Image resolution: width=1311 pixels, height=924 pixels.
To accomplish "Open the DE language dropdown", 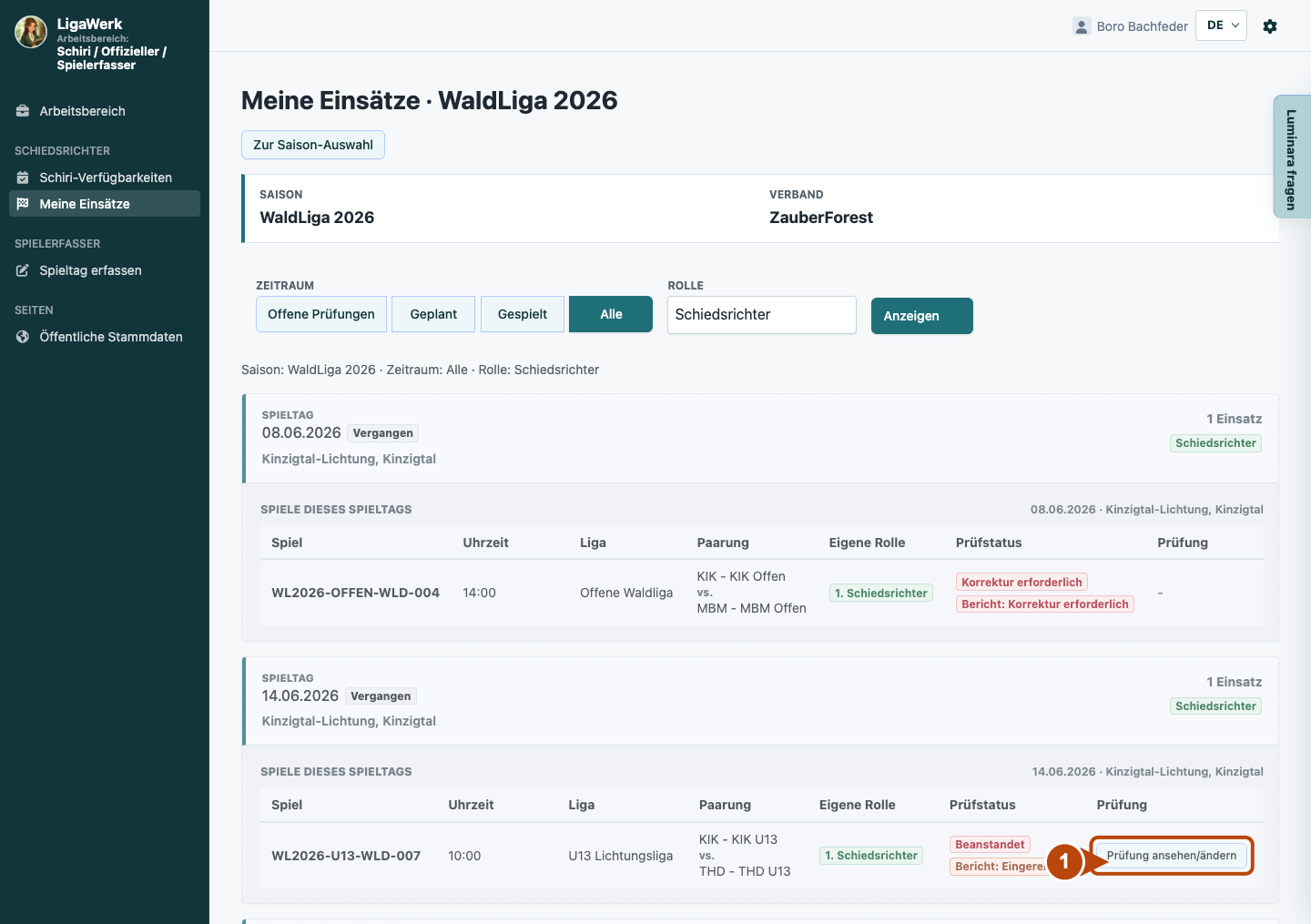I will [x=1221, y=25].
